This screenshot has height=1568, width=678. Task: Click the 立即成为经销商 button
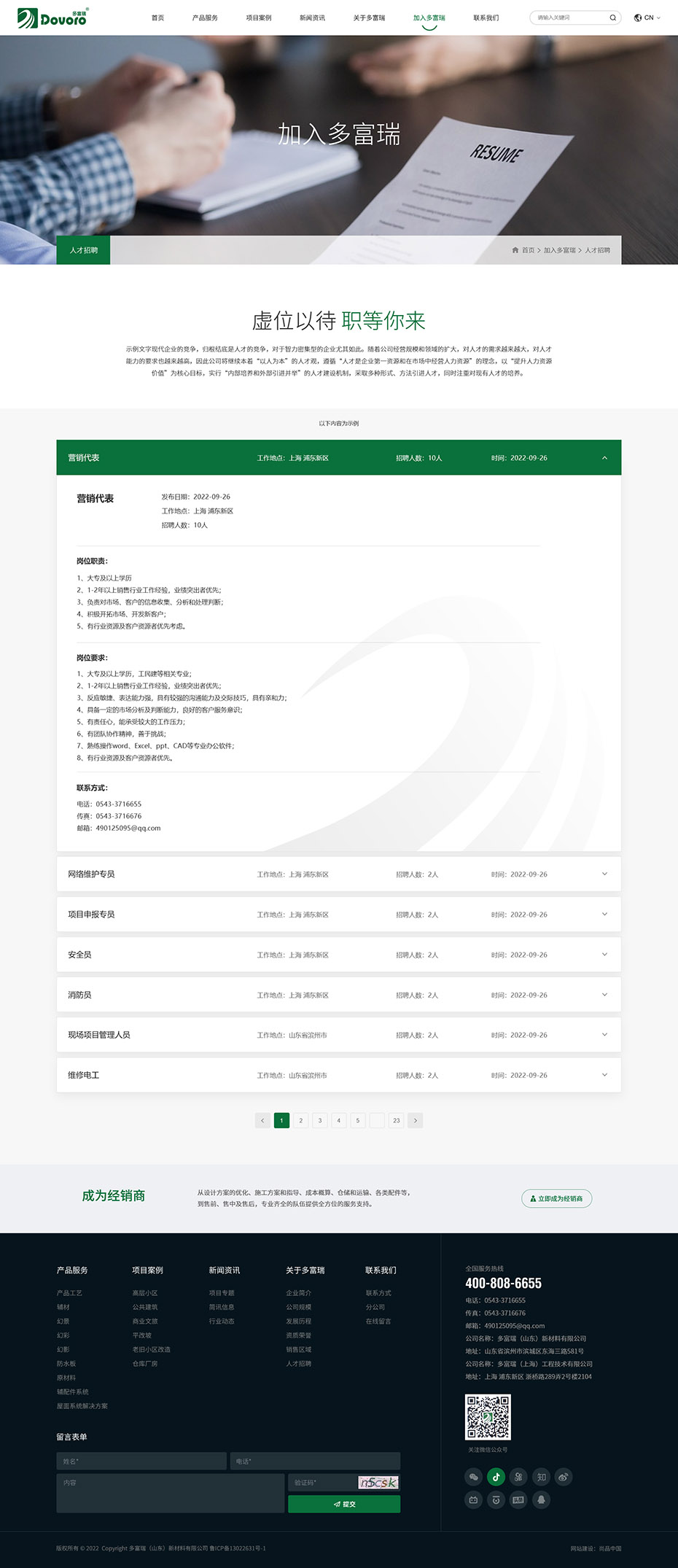556,1198
